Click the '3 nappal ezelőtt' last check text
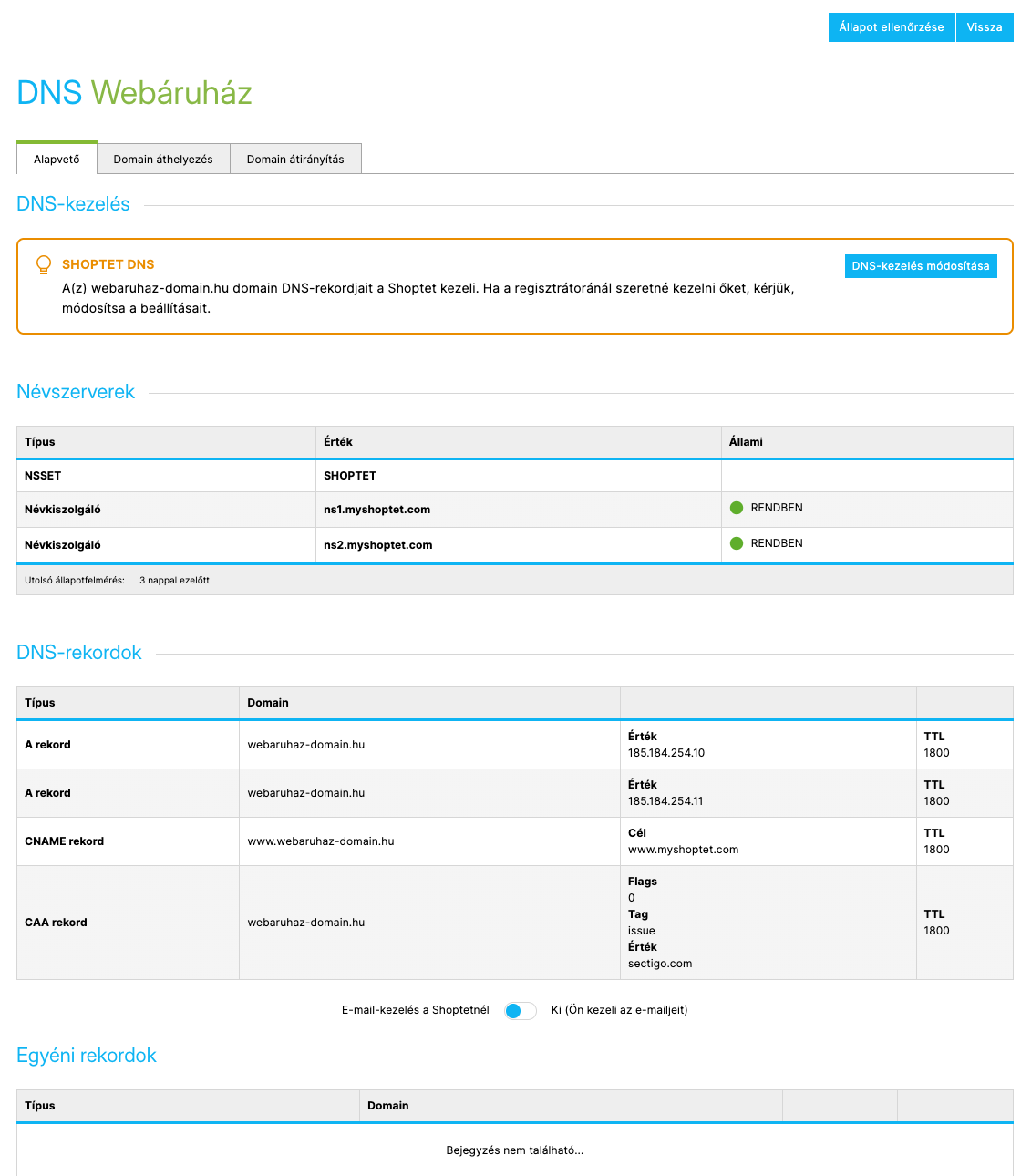The image size is (1021, 1176). 174,580
